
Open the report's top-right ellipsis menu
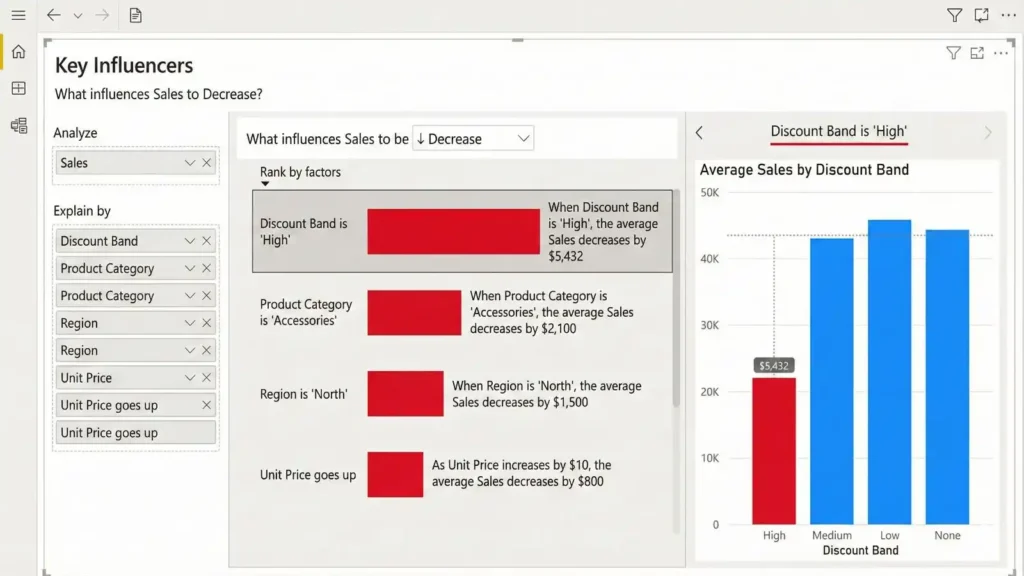(1009, 15)
